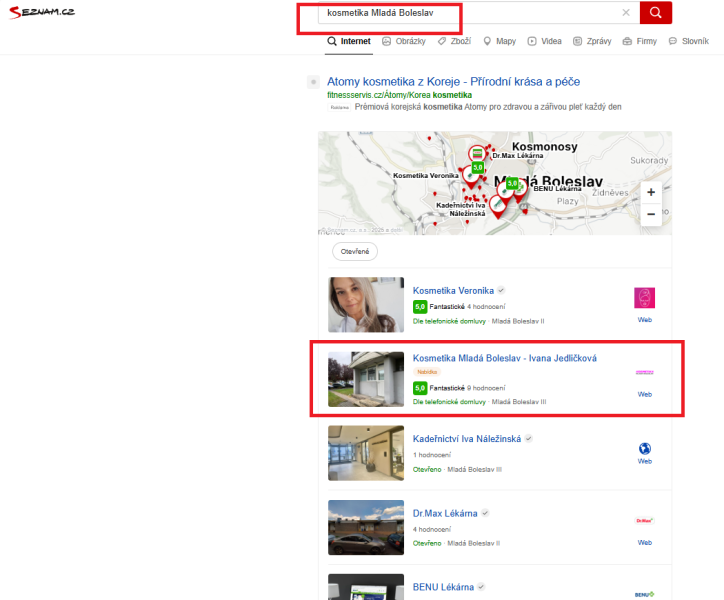The width and height of the screenshot is (724, 600).
Task: Click the Kosmetika Veronika photo thumbnail
Action: [x=366, y=304]
